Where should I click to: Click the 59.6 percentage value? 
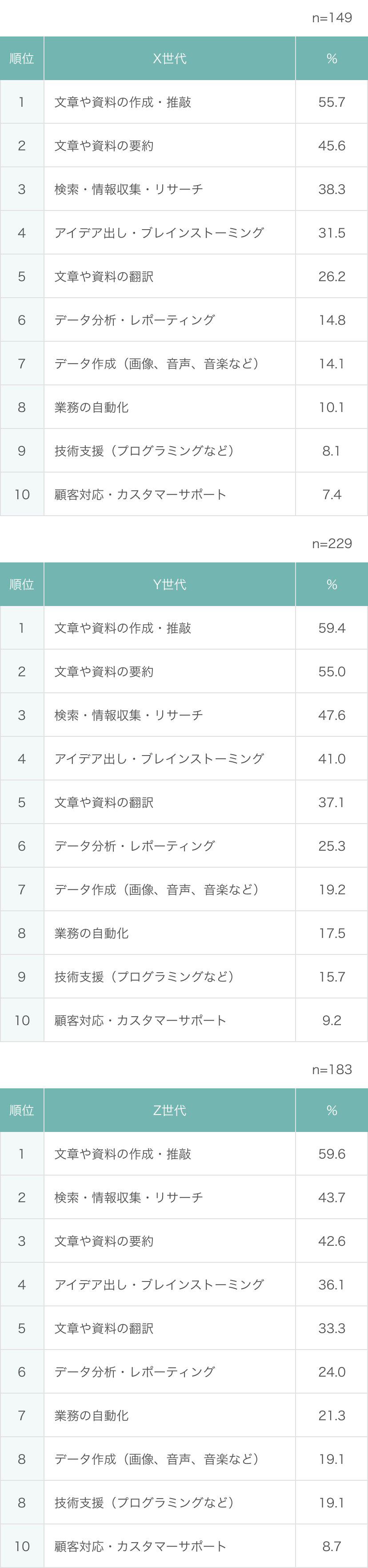coord(332,1154)
